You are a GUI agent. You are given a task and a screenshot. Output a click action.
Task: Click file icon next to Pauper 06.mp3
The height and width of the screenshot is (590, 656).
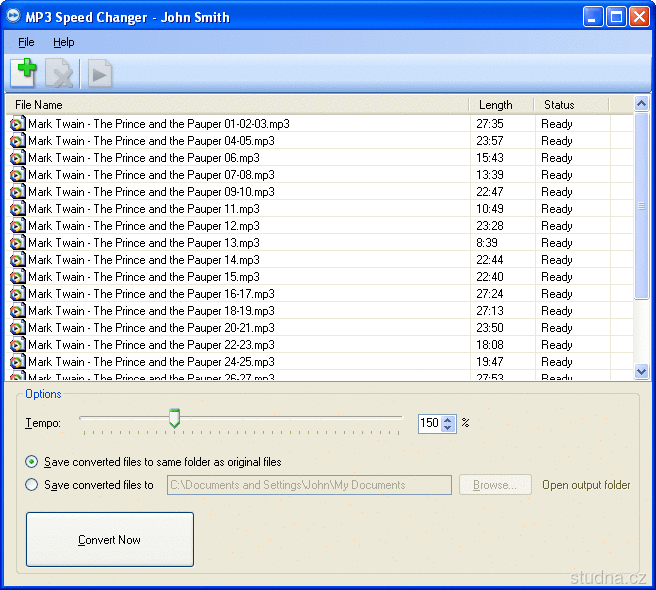point(17,158)
